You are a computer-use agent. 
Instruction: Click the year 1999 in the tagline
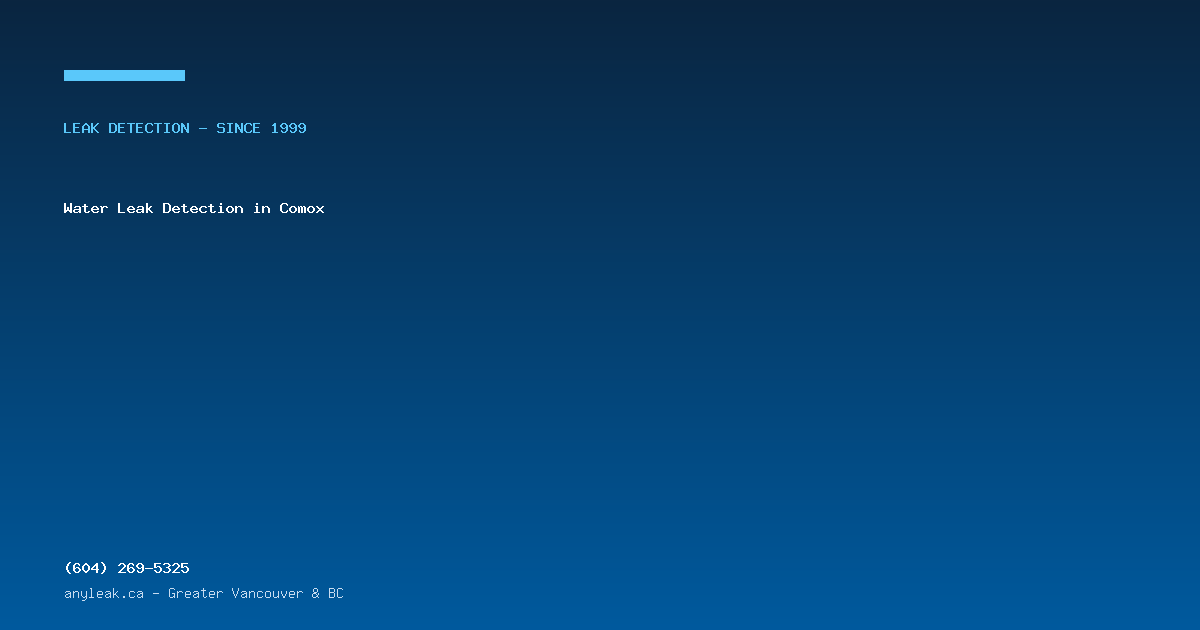click(x=288, y=128)
